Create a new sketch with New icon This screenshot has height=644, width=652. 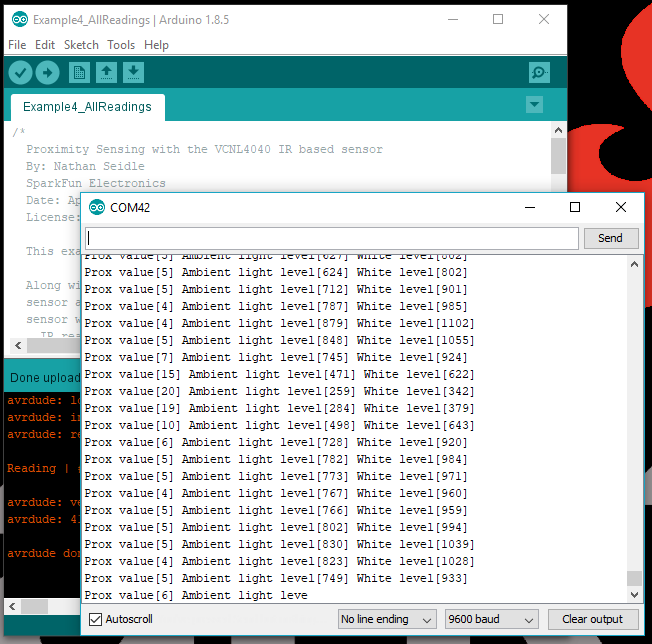pos(79,73)
